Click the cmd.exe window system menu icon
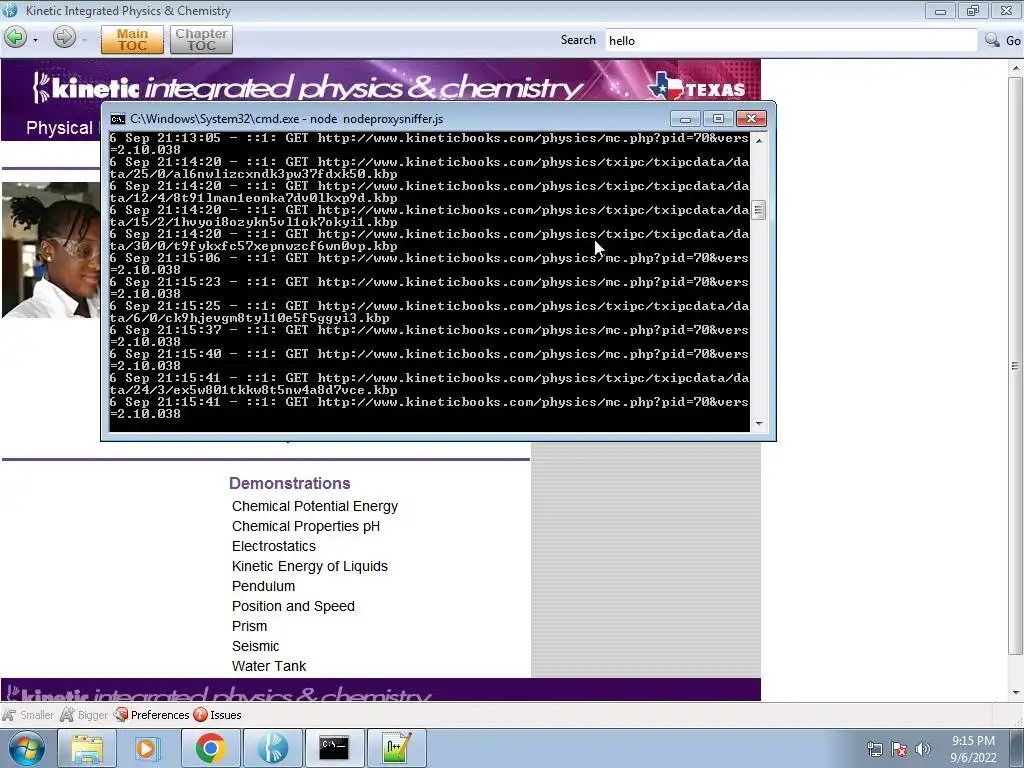The width and height of the screenshot is (1024, 768). click(x=118, y=119)
